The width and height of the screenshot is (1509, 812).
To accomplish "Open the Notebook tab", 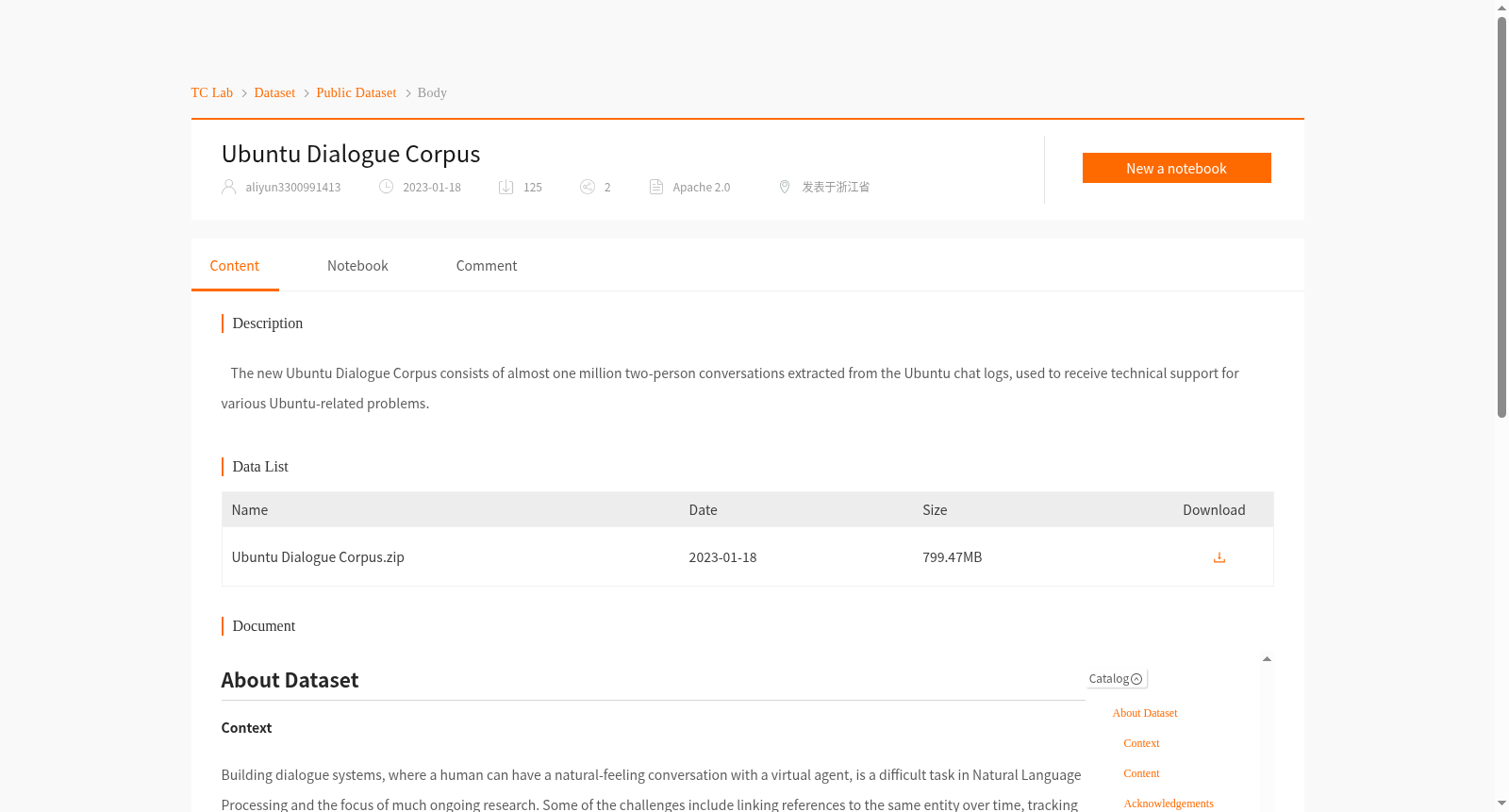I will [x=357, y=266].
